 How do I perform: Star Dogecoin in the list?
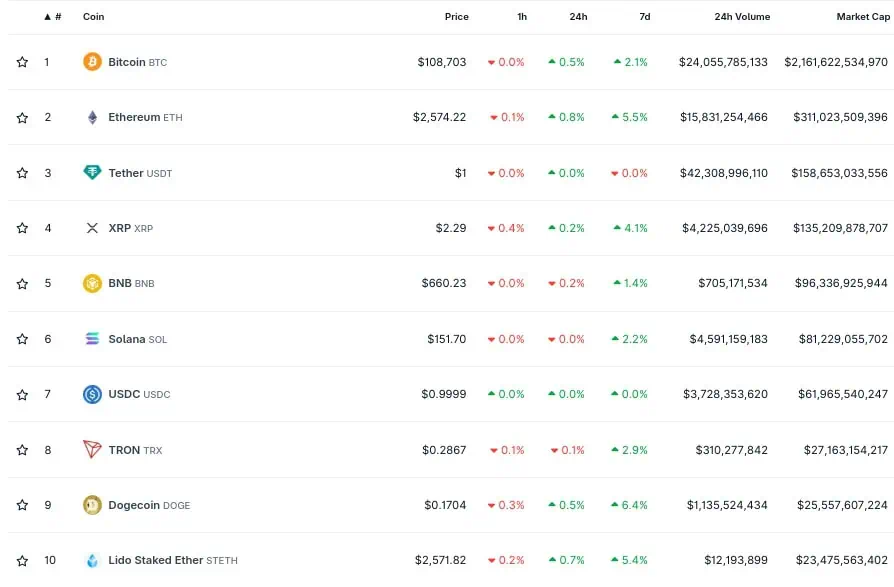[x=22, y=505]
